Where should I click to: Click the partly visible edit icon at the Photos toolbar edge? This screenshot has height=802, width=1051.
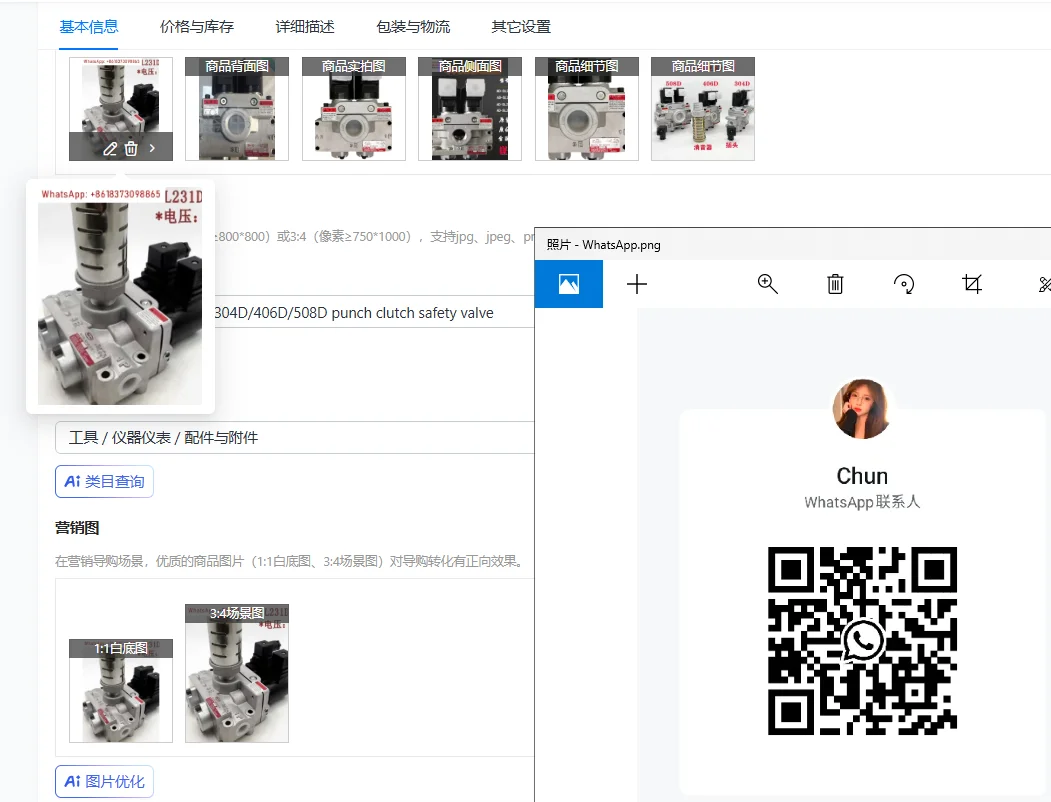coord(1044,284)
